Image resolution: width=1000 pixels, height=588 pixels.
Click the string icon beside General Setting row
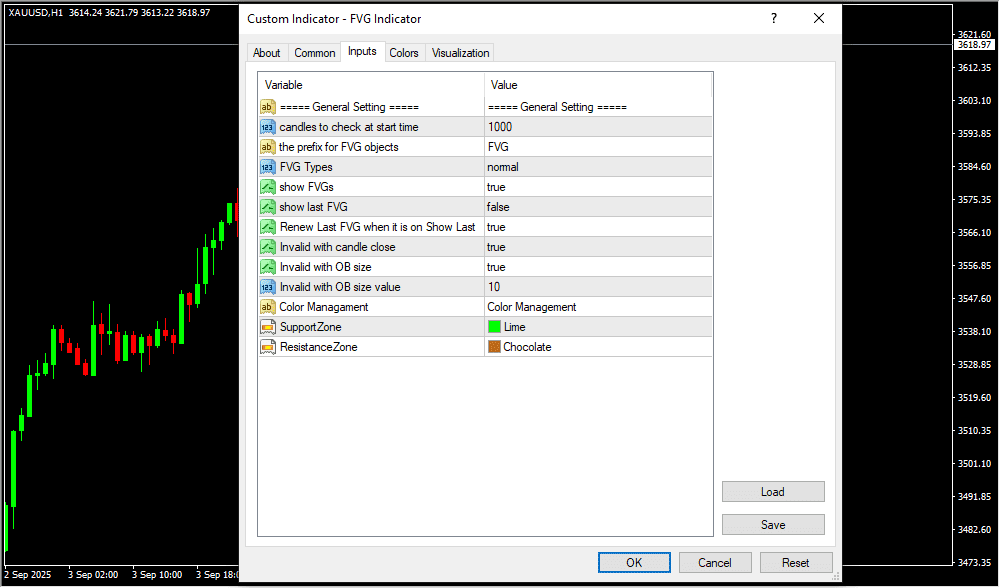point(267,107)
